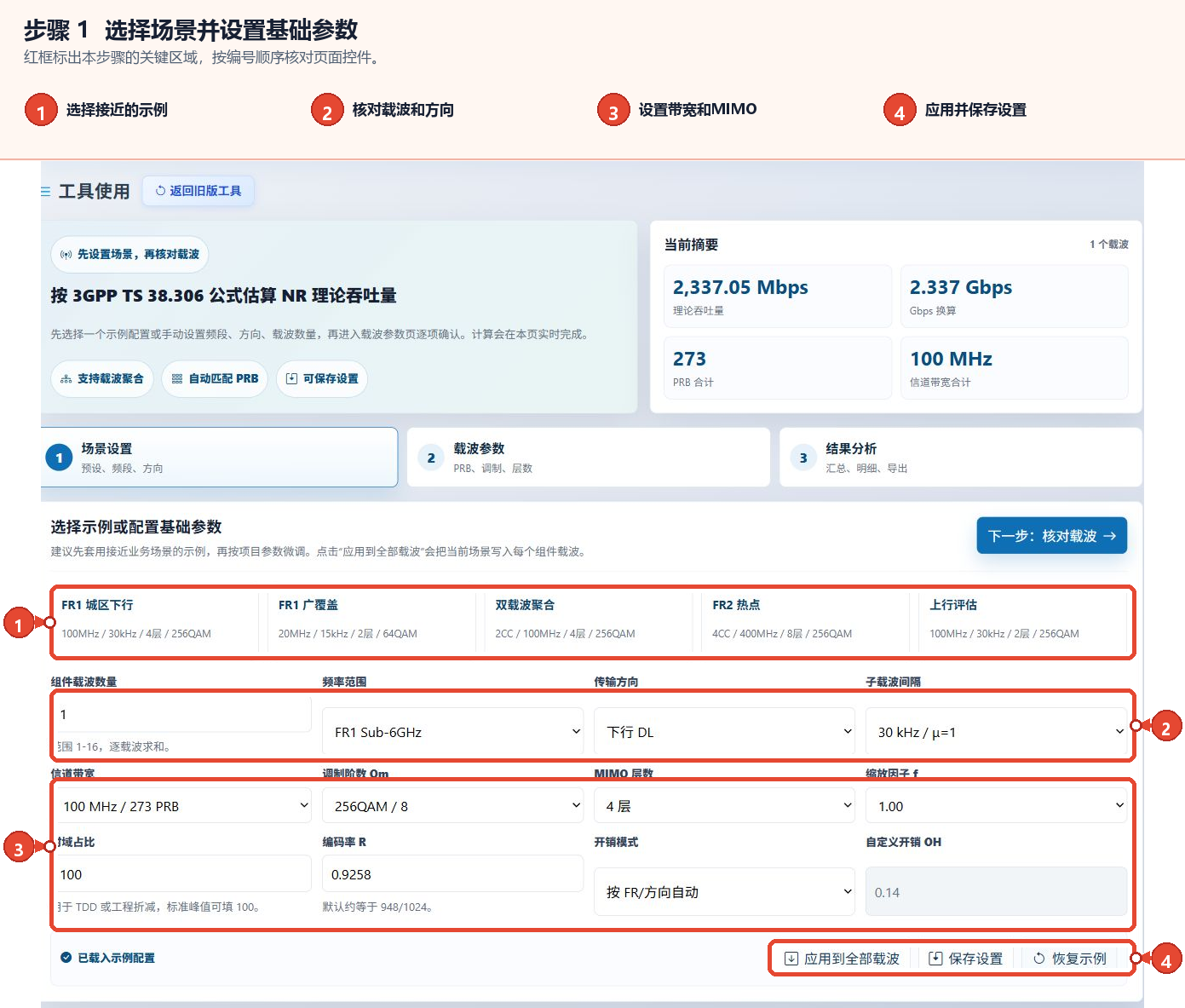This screenshot has height=1008, width=1185.
Task: Click 应用到全部载波 button
Action: click(842, 959)
